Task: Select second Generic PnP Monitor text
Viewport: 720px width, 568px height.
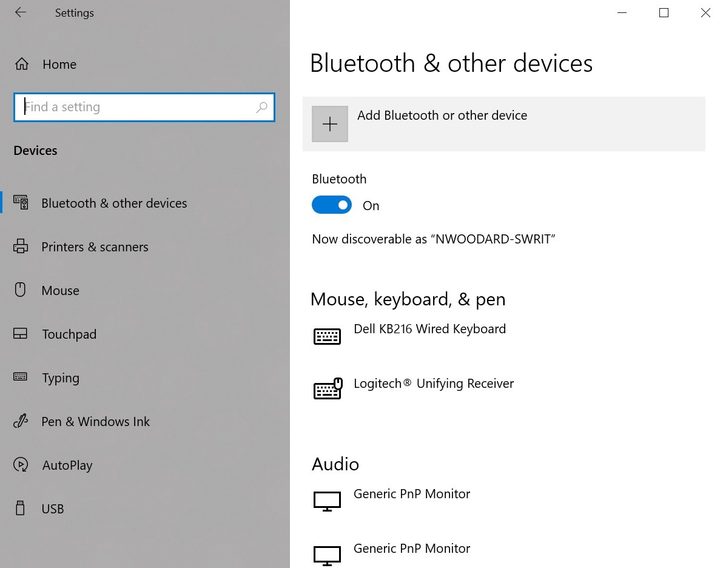Action: click(x=411, y=548)
